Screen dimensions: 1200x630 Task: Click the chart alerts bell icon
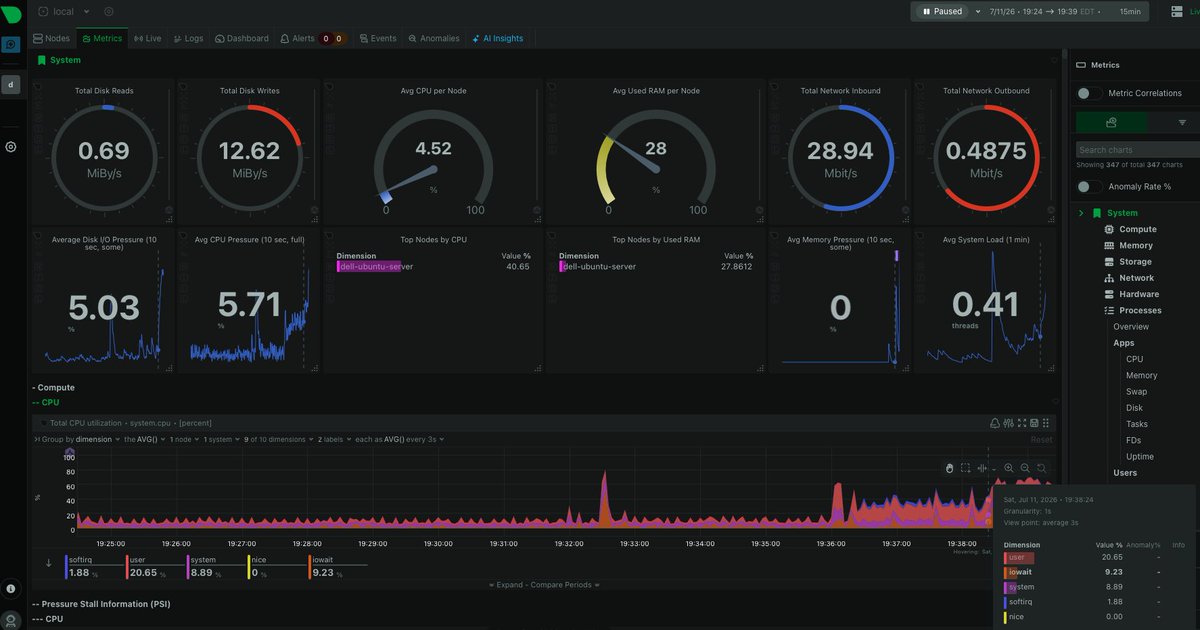point(995,423)
